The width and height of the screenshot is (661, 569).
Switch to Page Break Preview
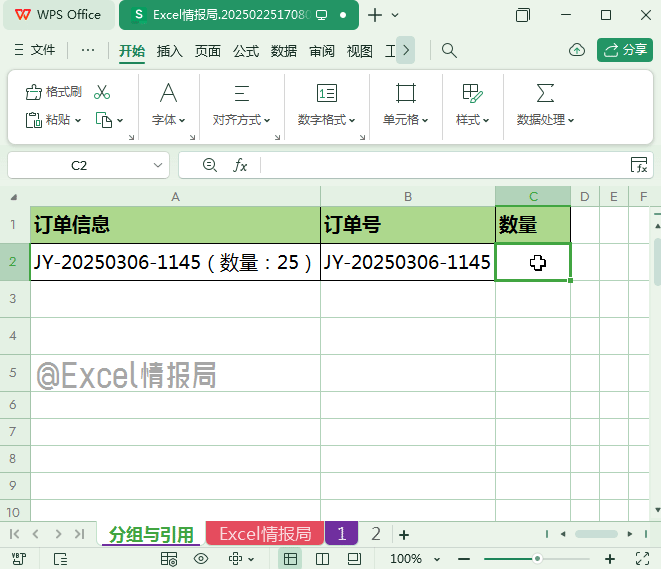point(322,559)
